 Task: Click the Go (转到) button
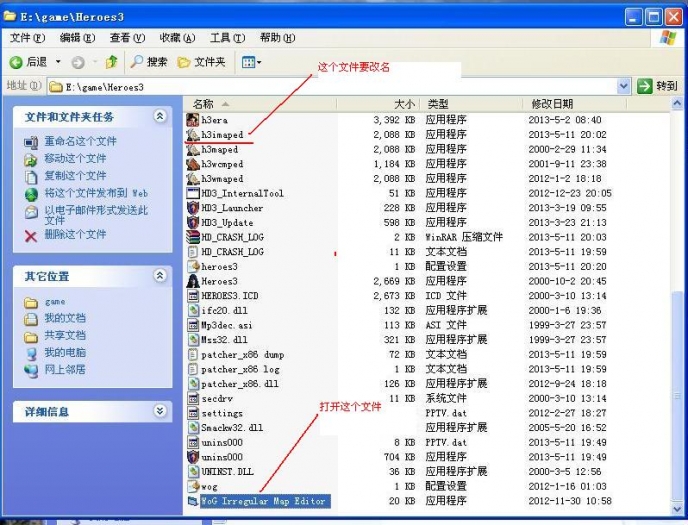point(657,86)
